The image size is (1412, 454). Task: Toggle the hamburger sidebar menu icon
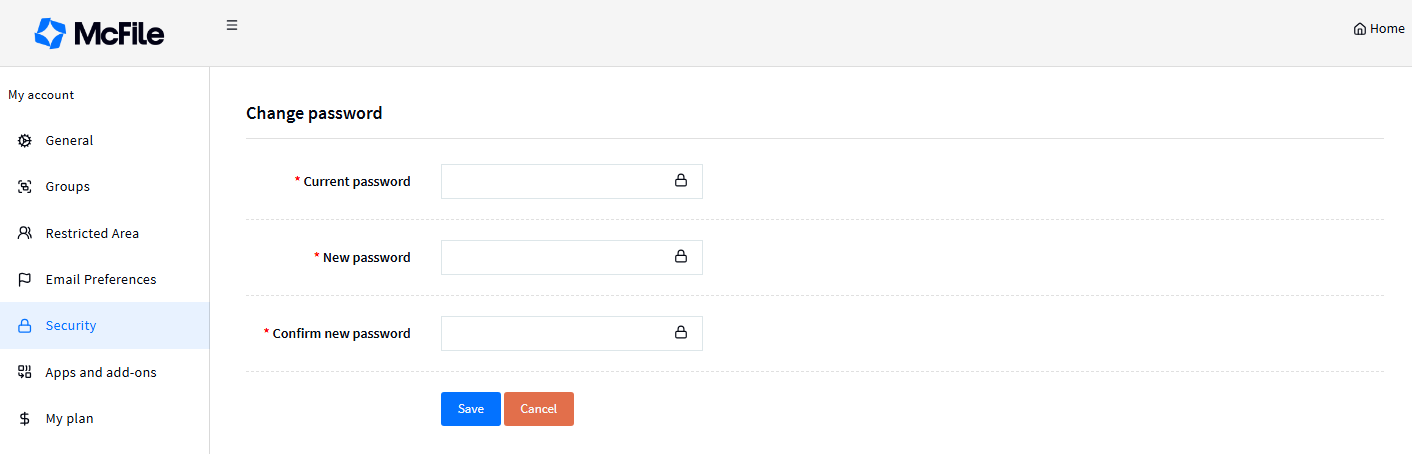click(232, 25)
